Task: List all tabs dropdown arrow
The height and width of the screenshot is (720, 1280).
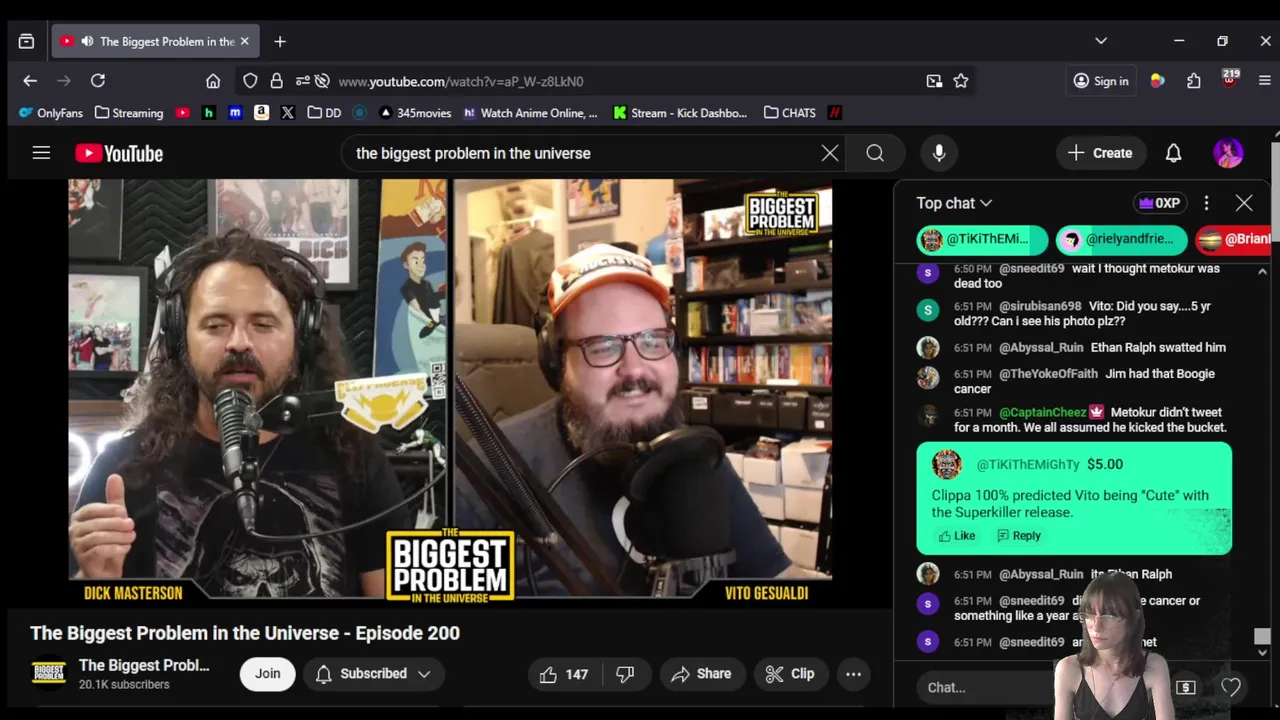Action: pyautogui.click(x=1101, y=41)
